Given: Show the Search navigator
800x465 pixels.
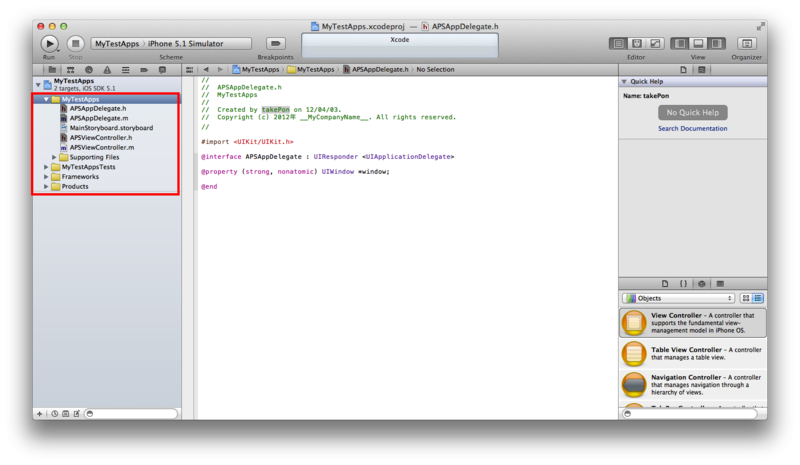Looking at the screenshot, I should [89, 70].
